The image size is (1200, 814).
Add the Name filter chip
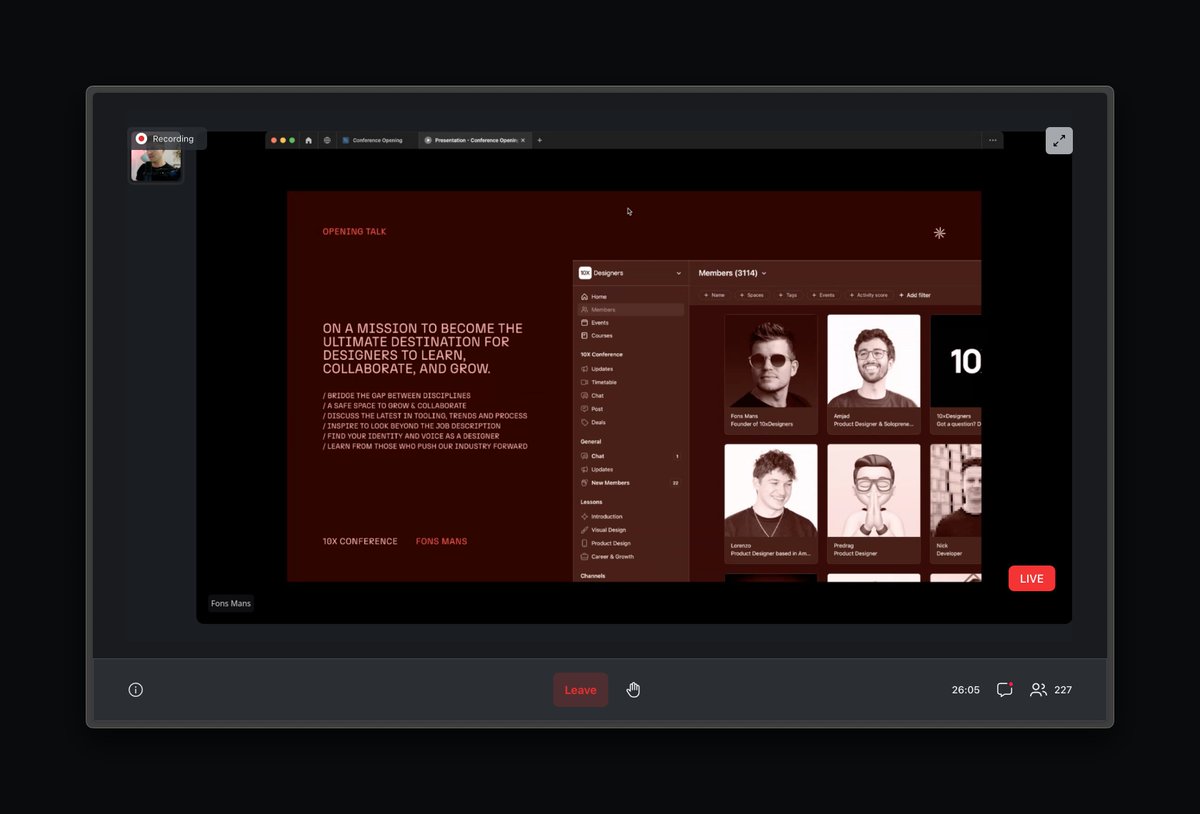714,295
